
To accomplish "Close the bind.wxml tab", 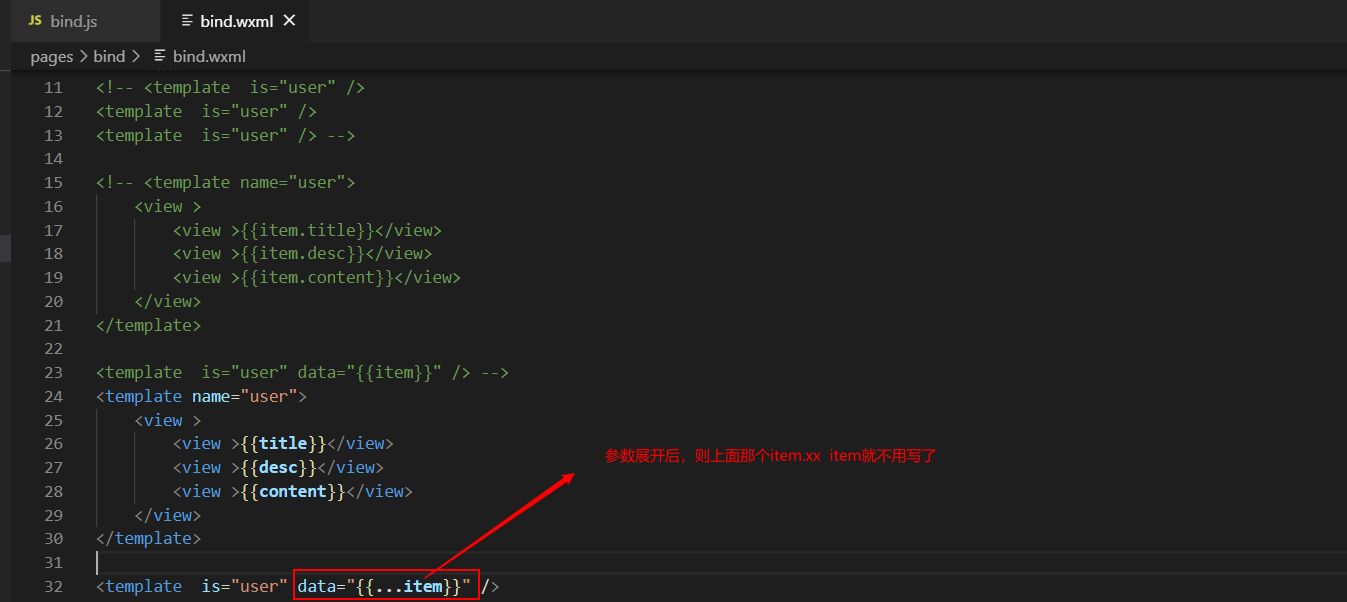I will tap(289, 21).
